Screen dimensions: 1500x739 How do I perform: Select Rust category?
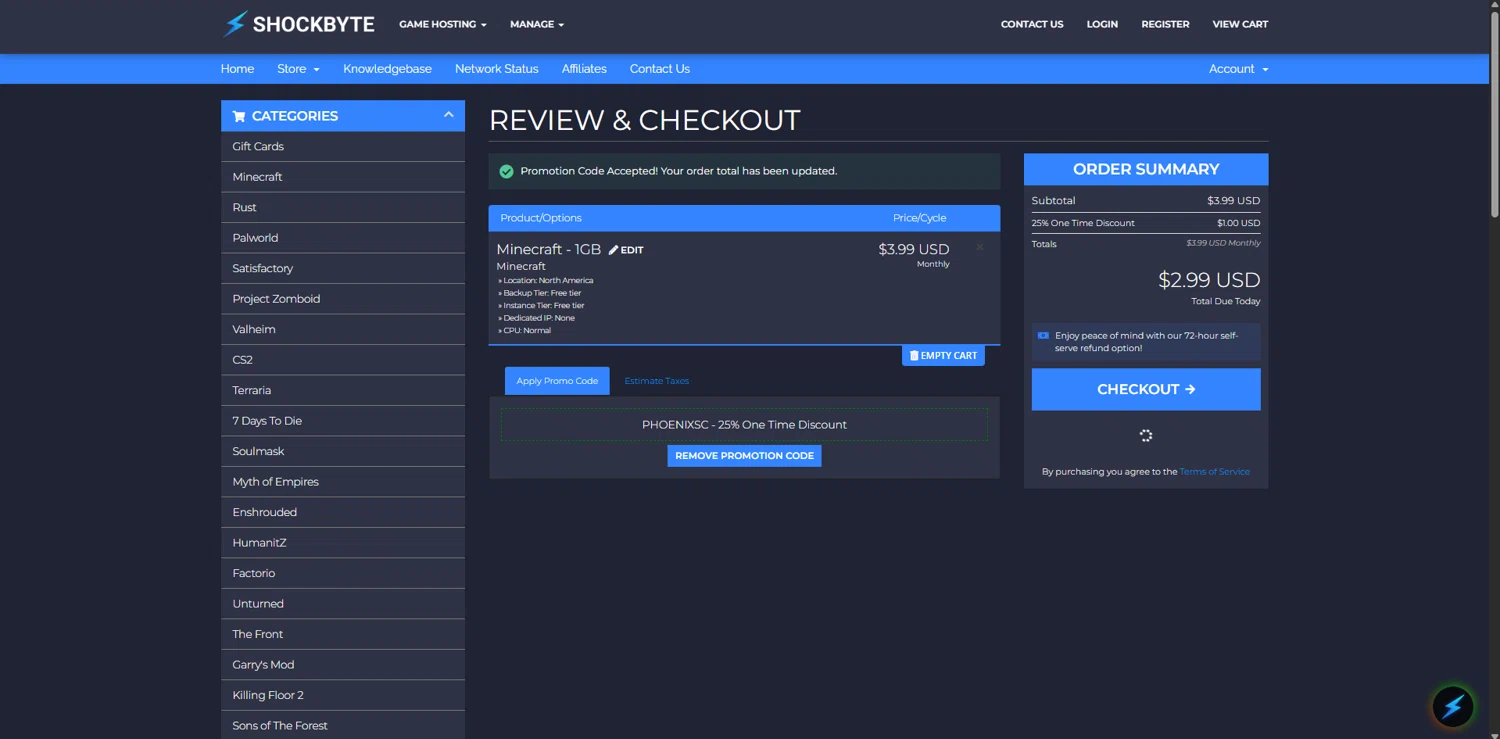click(343, 207)
